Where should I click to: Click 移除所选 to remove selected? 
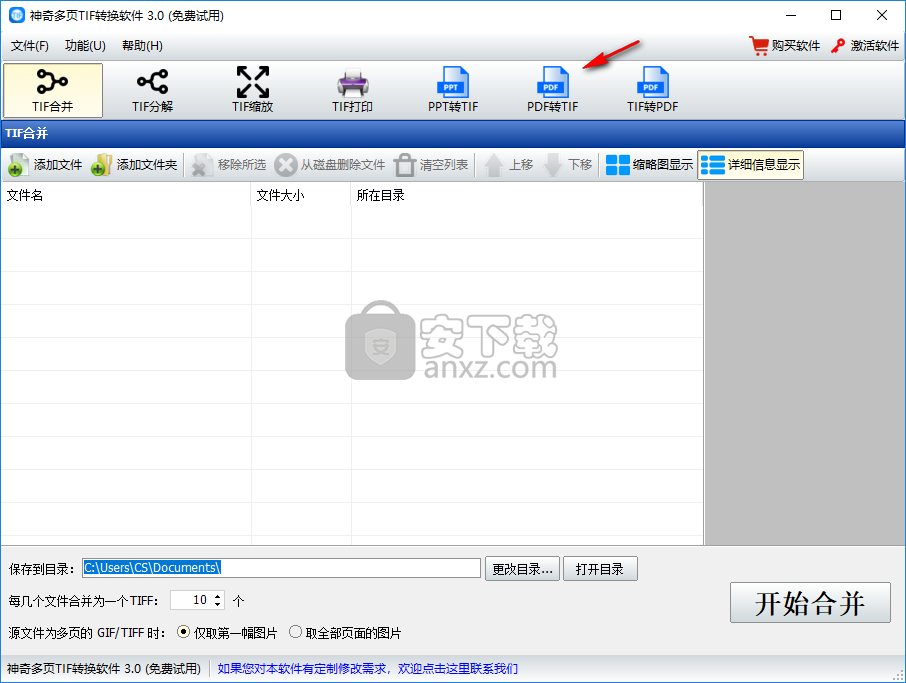(x=229, y=165)
